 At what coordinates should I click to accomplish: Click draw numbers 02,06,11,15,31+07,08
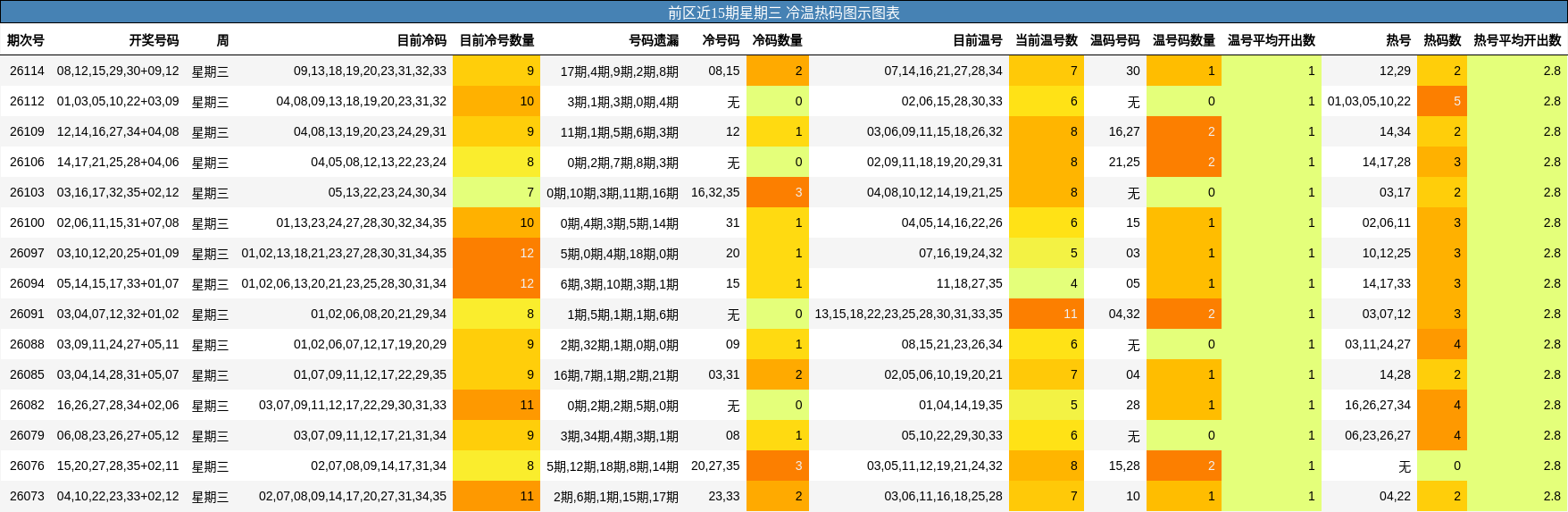tap(118, 222)
